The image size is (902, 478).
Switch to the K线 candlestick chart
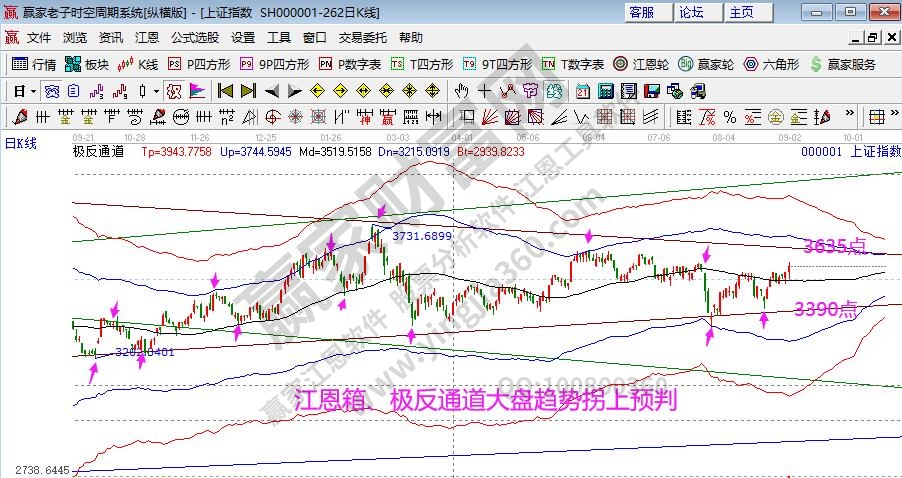click(x=138, y=64)
